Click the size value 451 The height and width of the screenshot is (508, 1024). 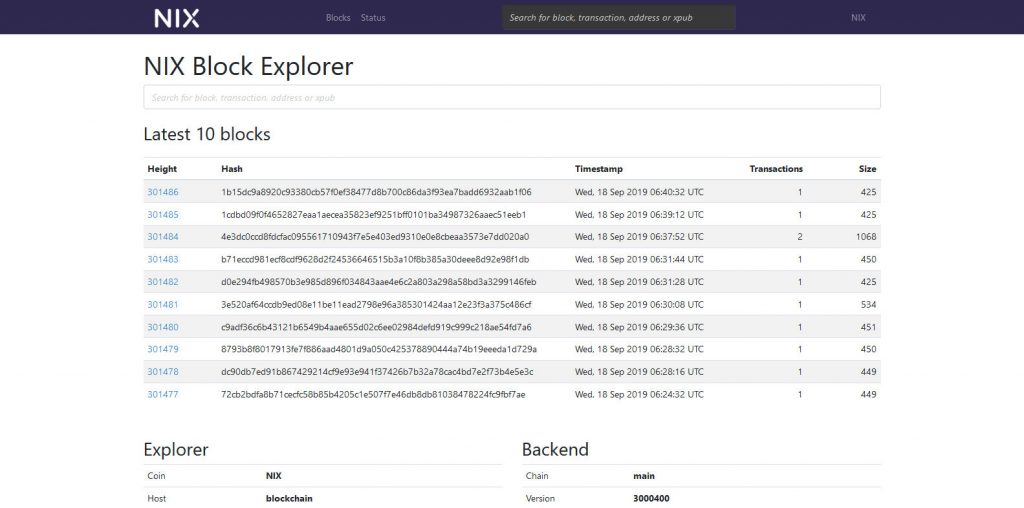click(x=869, y=327)
